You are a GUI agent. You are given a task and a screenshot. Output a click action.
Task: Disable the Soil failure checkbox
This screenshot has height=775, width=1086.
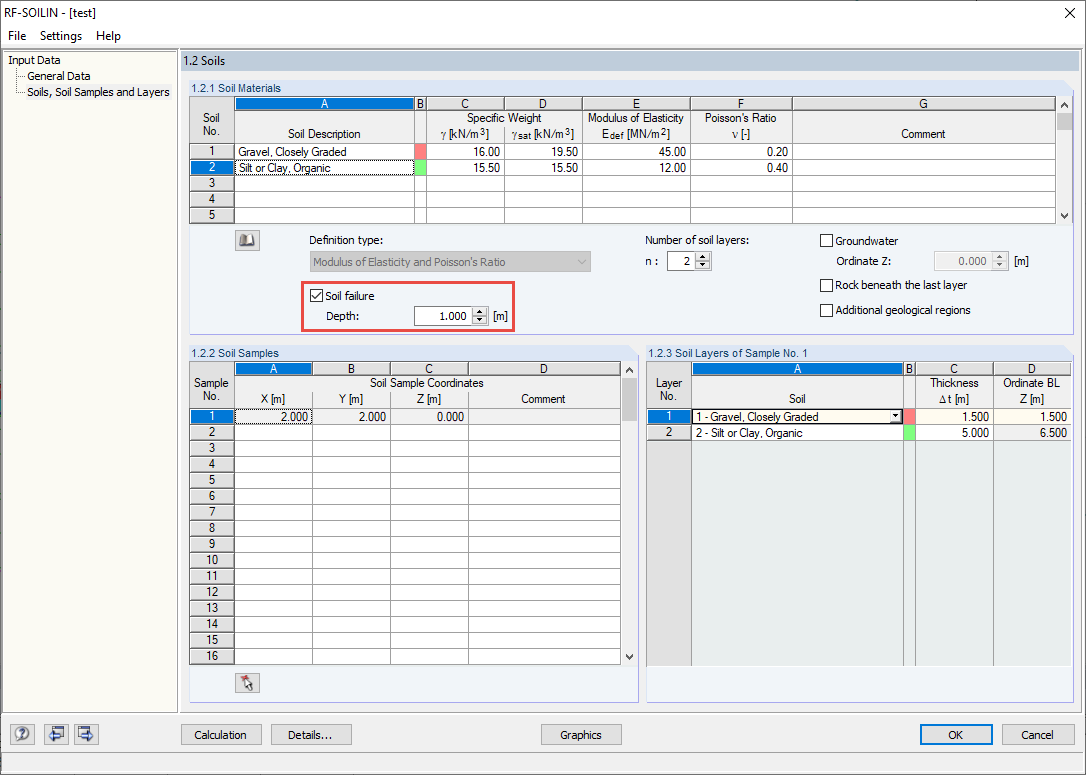tap(317, 296)
